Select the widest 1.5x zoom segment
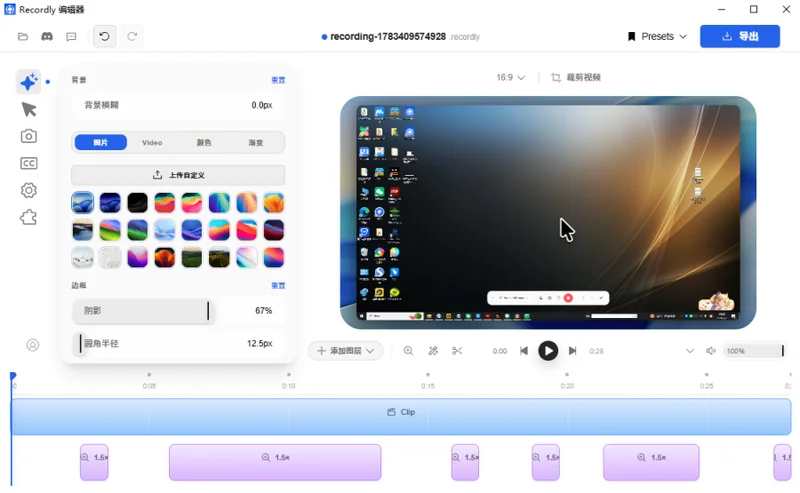Screen dimensions: 800x493 275,462
